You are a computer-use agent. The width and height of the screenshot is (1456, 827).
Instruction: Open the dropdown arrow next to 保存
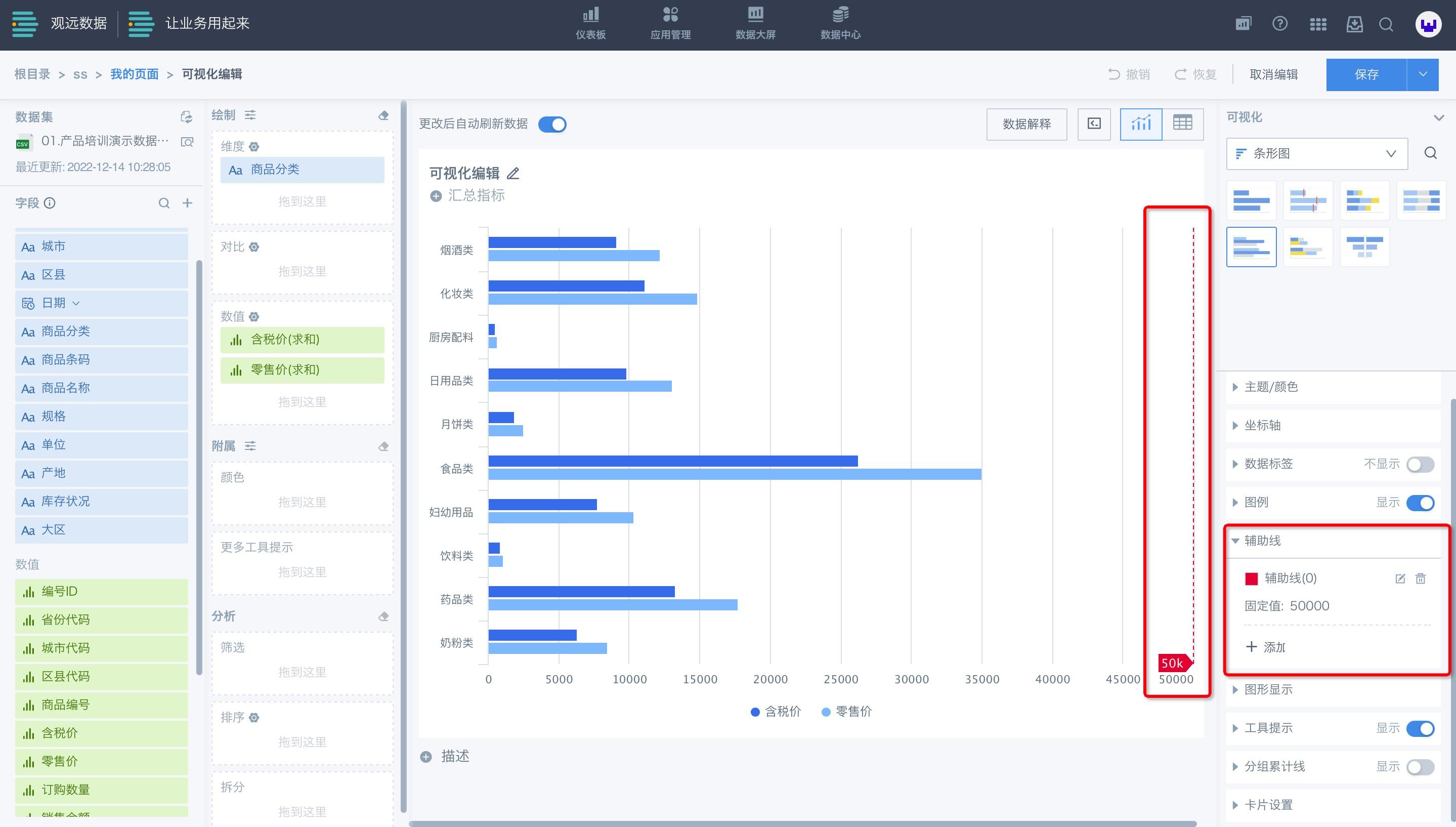click(x=1423, y=74)
